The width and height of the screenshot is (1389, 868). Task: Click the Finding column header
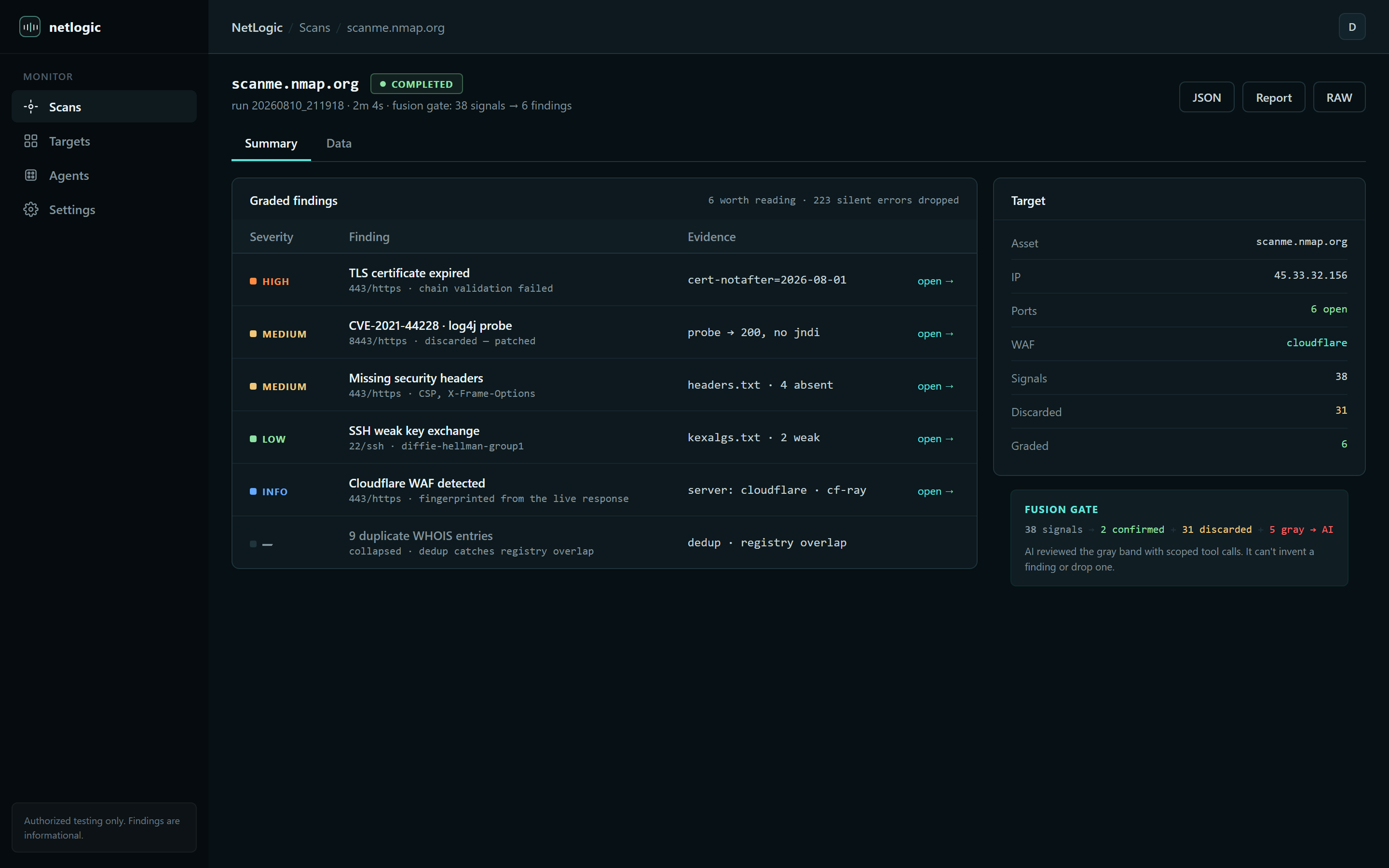coord(369,236)
